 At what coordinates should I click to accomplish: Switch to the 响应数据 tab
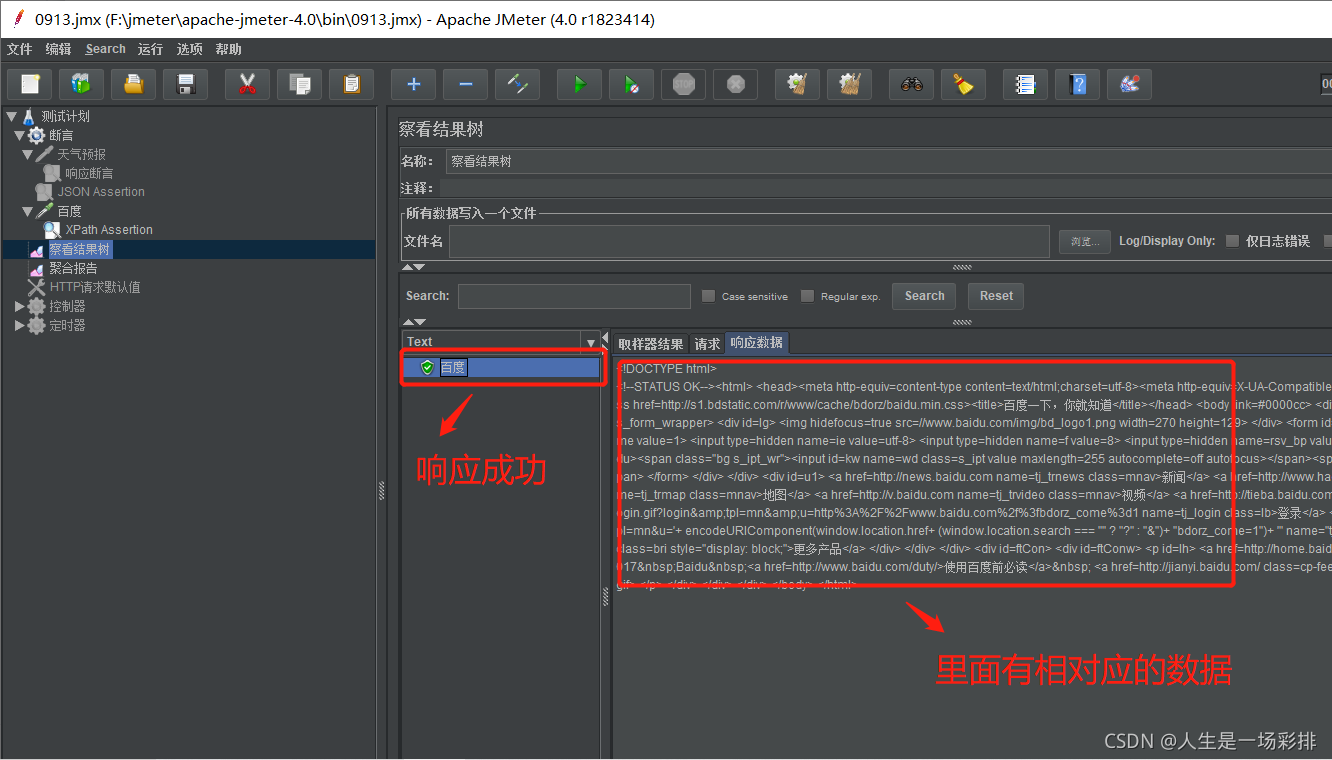point(756,343)
